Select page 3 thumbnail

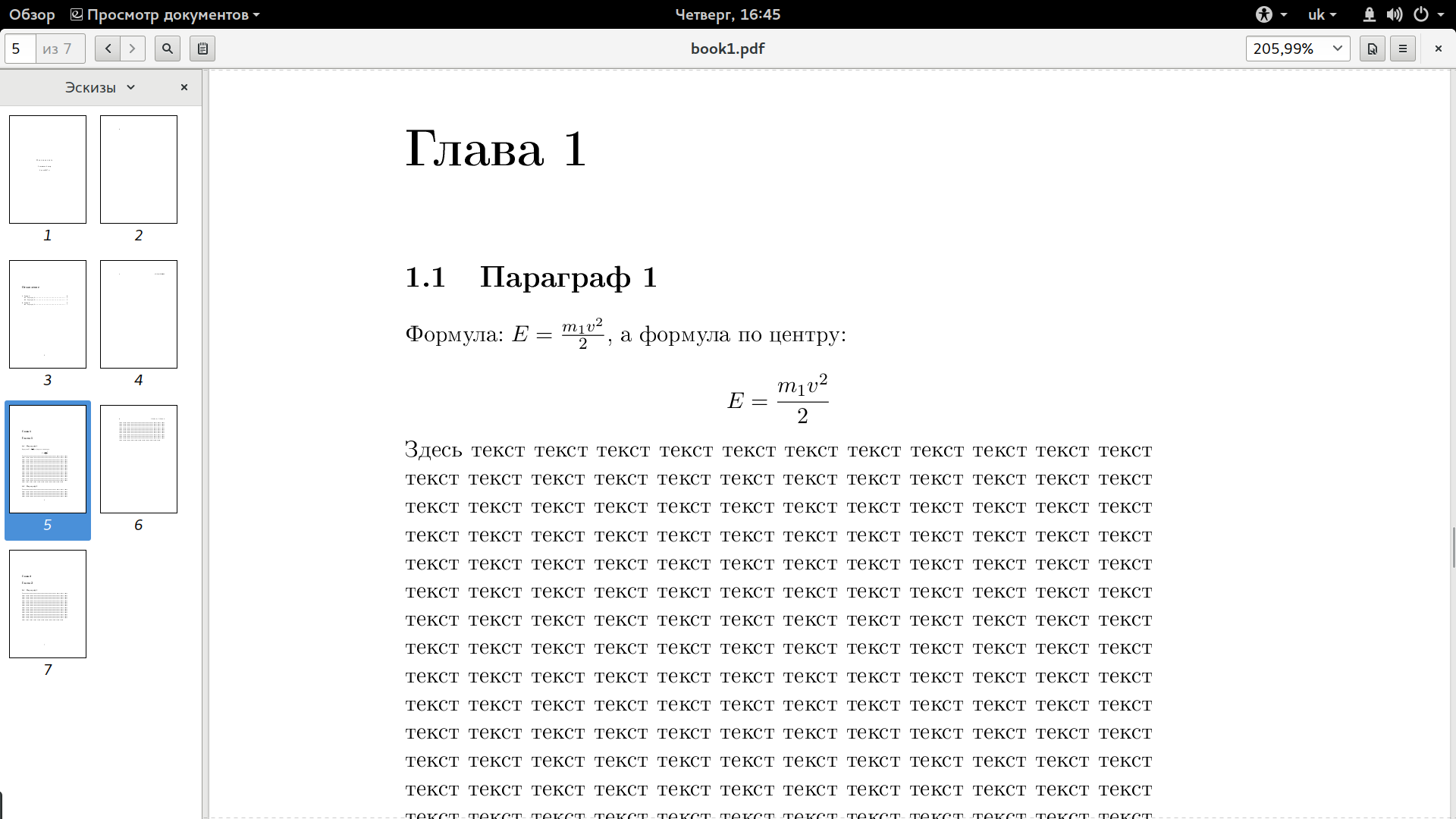(48, 314)
